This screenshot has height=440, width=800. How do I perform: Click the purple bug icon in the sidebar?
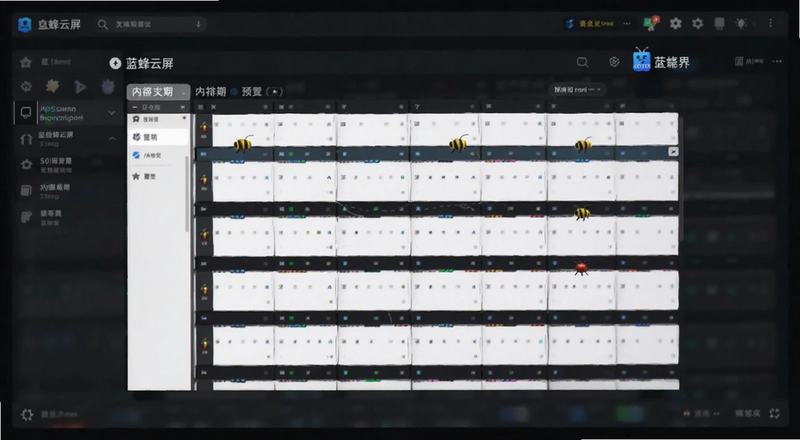click(x=108, y=87)
